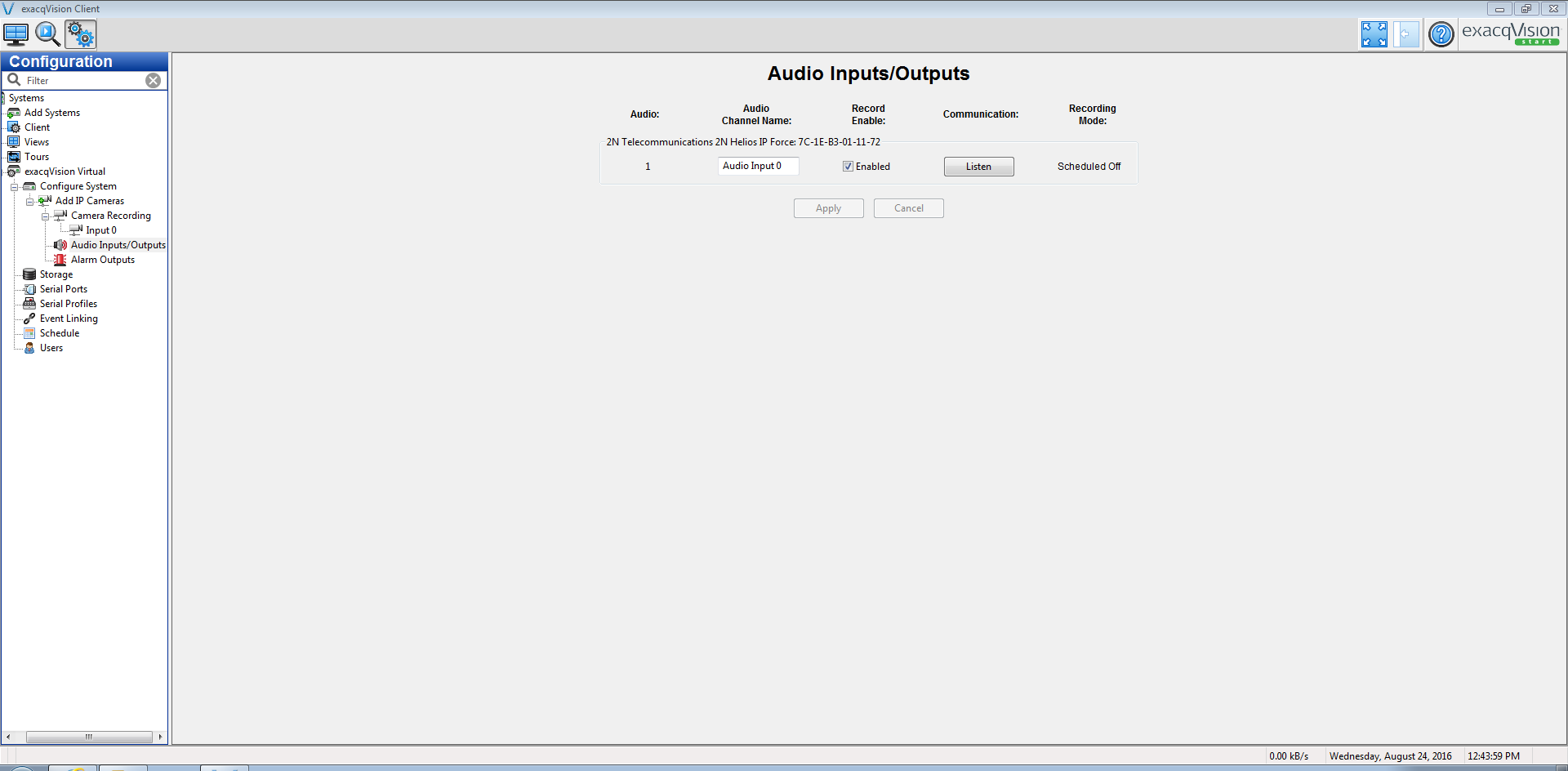Click the Serial Profiles label

(69, 304)
